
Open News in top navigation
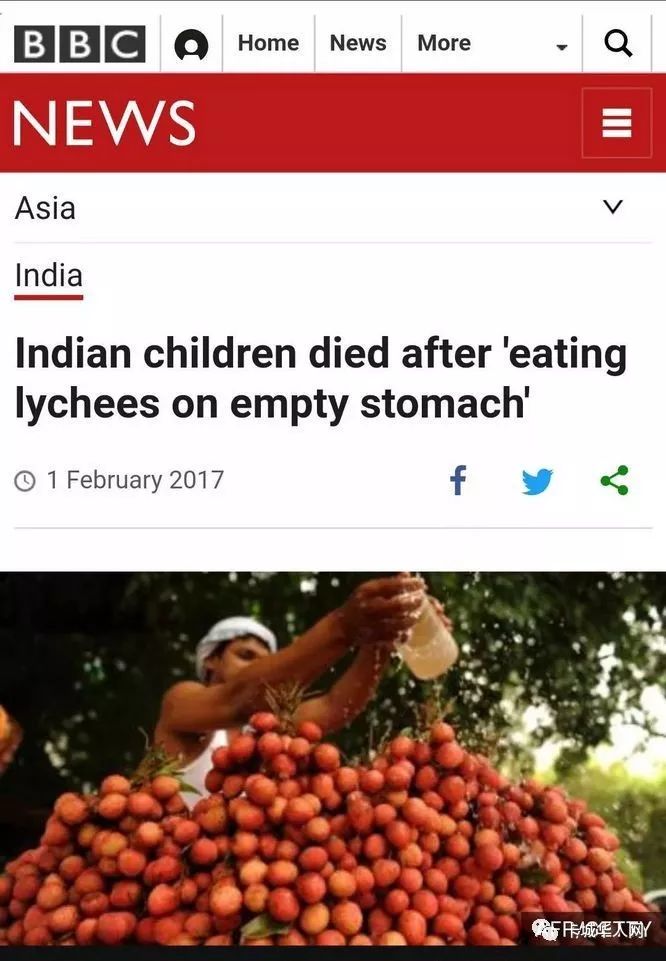(x=358, y=43)
